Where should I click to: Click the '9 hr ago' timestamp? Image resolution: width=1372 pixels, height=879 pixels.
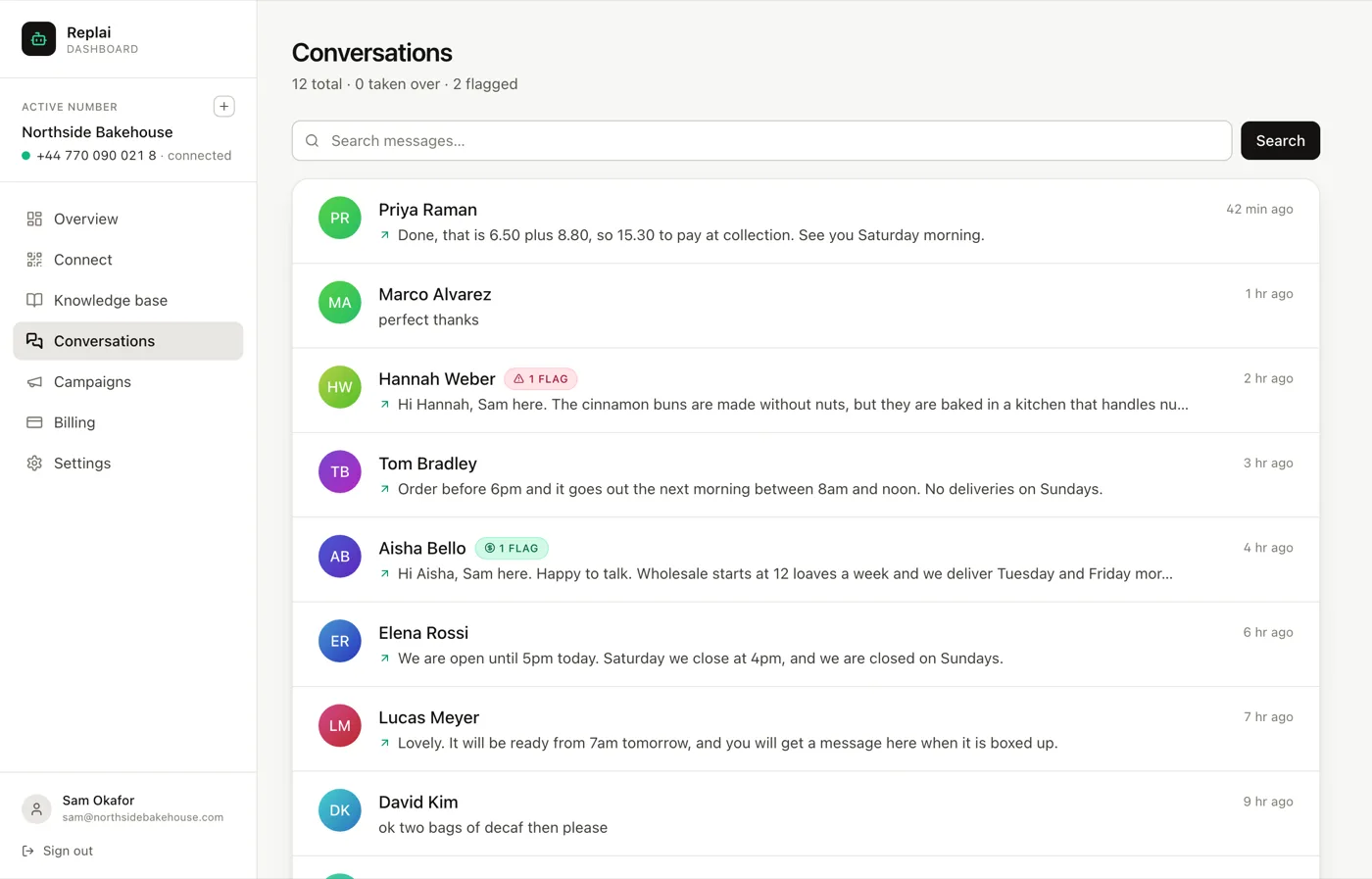pos(1268,802)
